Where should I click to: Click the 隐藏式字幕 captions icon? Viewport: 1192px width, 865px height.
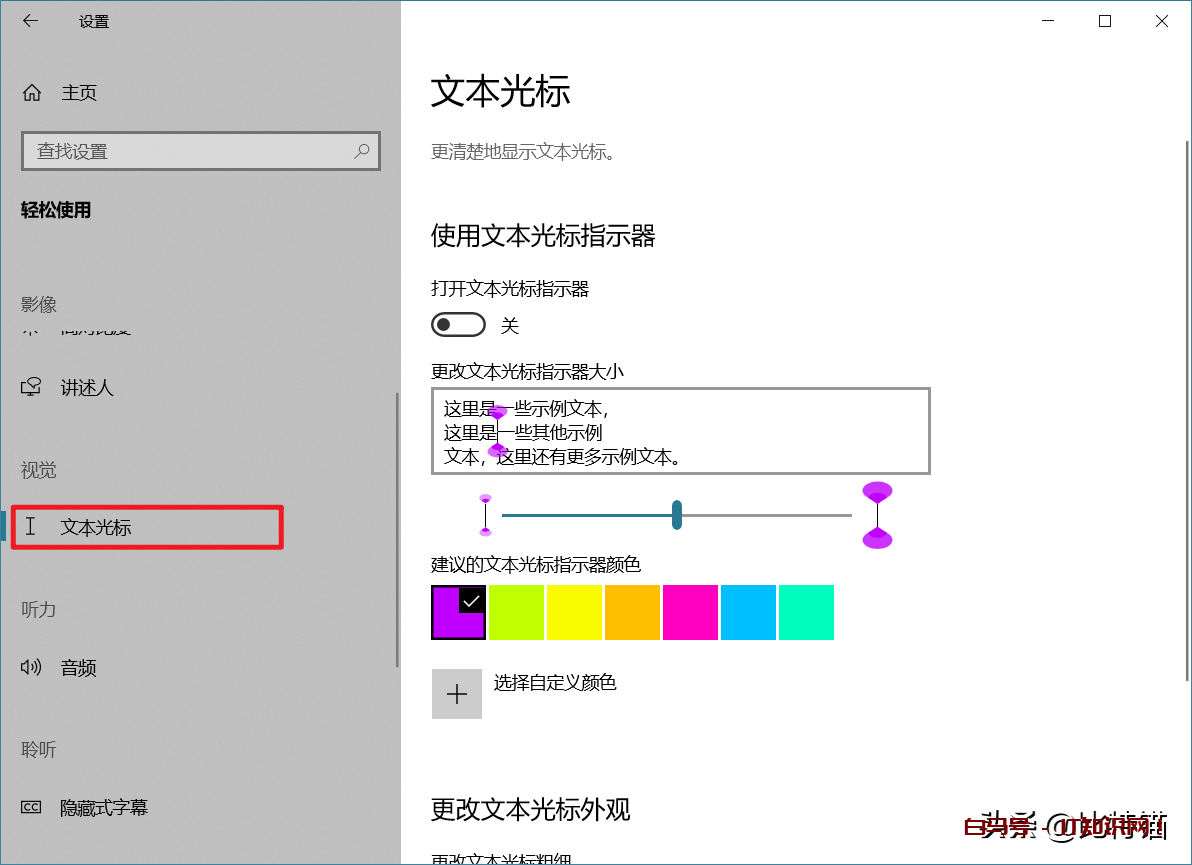pyautogui.click(x=33, y=807)
